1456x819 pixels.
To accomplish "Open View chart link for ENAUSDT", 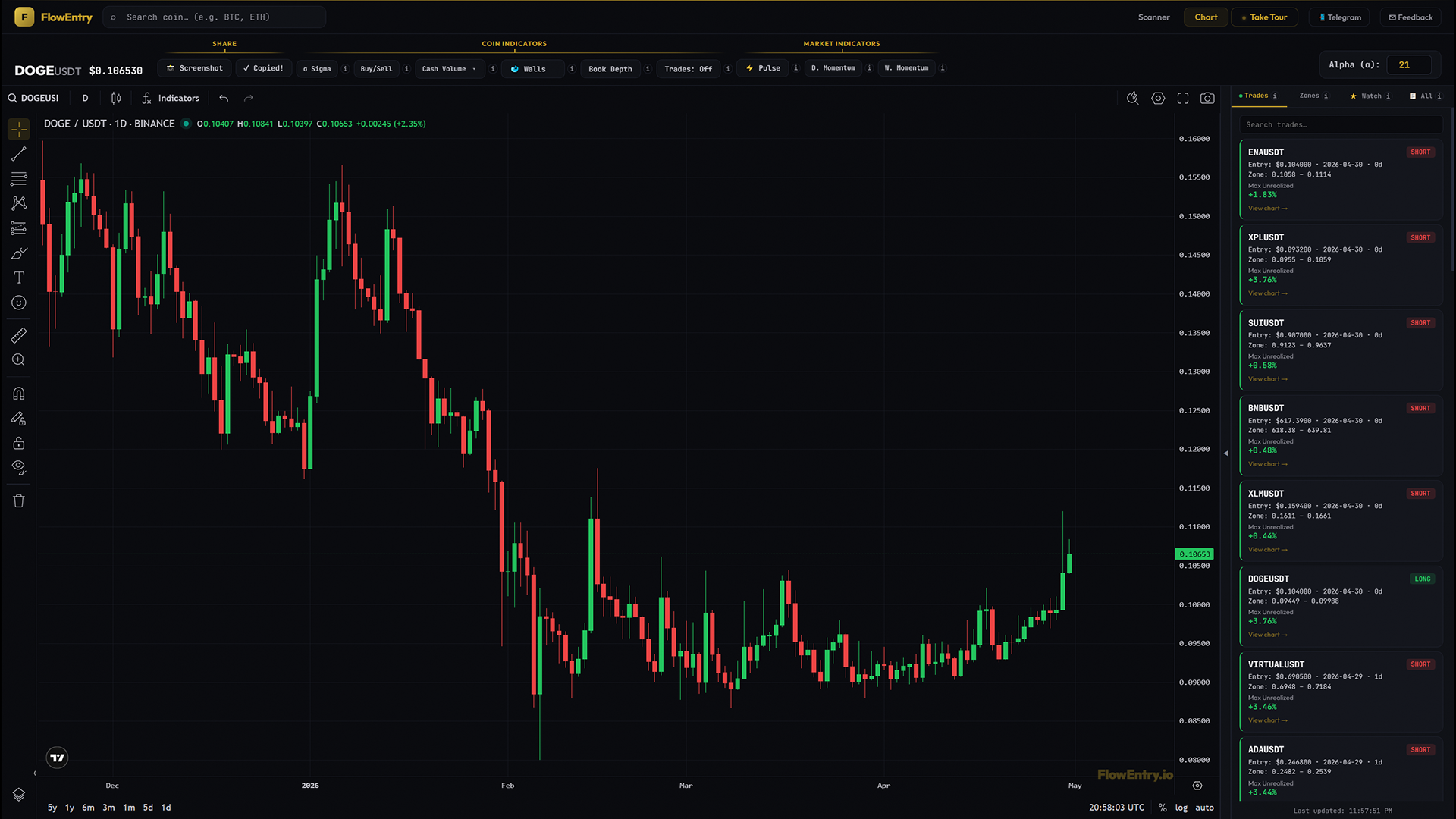I will 1267,209.
